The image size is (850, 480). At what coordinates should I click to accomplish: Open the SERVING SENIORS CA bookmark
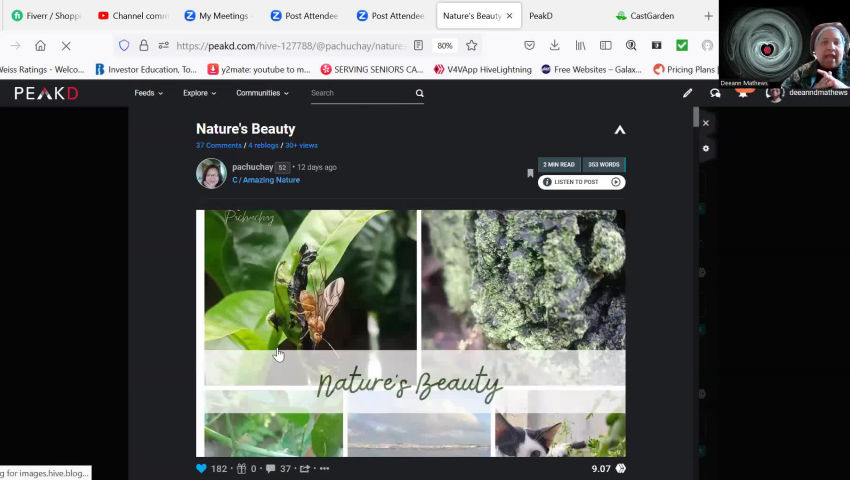(x=372, y=69)
